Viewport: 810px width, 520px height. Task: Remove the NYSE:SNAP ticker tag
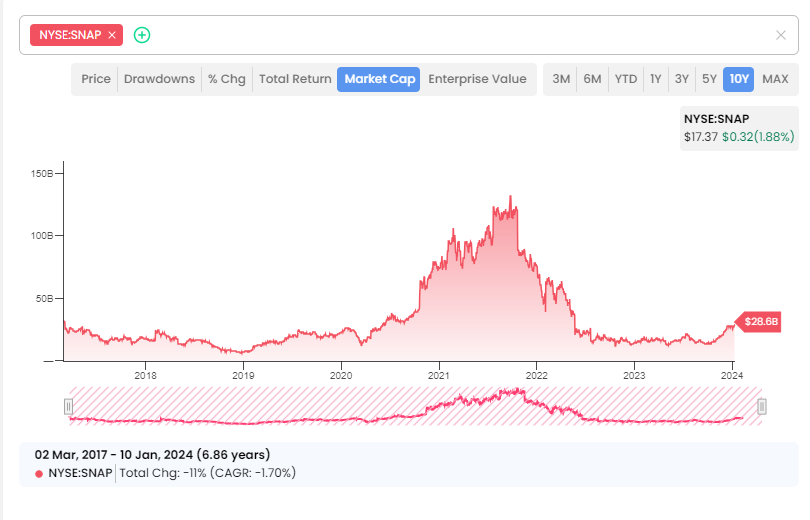(x=112, y=35)
